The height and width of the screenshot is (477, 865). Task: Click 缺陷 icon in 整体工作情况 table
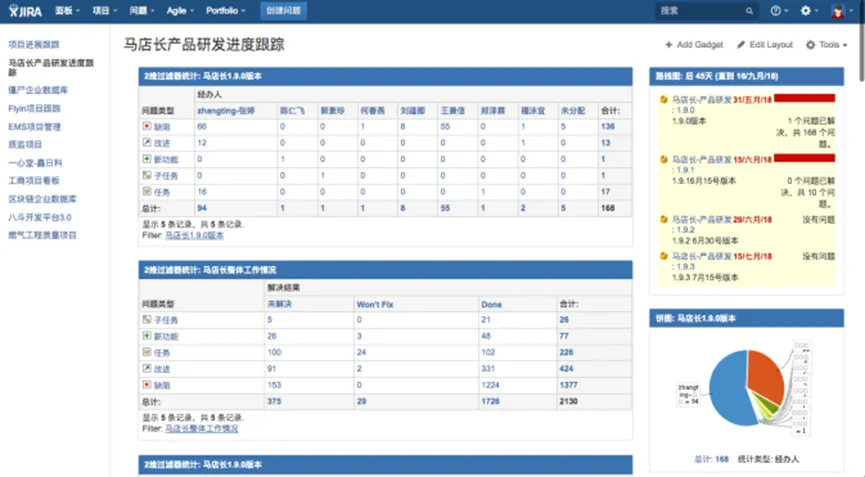(147, 385)
